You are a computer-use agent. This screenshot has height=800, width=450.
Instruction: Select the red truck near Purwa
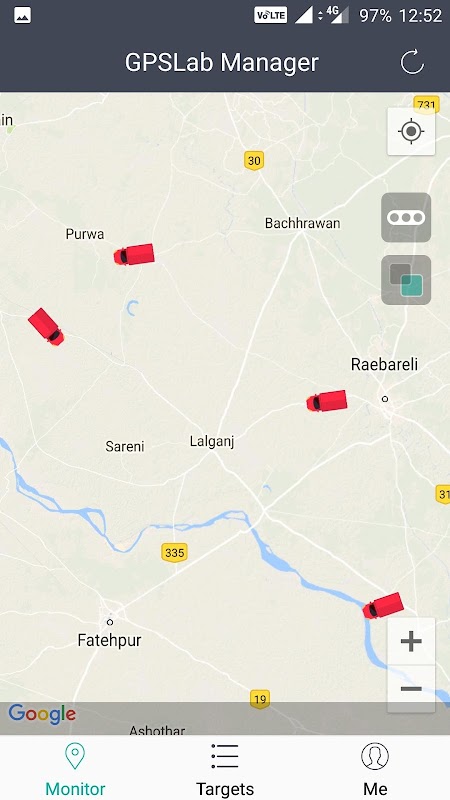tap(134, 255)
